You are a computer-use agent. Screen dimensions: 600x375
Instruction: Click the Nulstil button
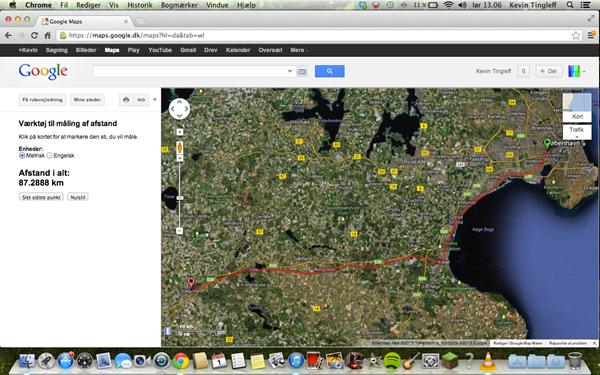point(78,197)
